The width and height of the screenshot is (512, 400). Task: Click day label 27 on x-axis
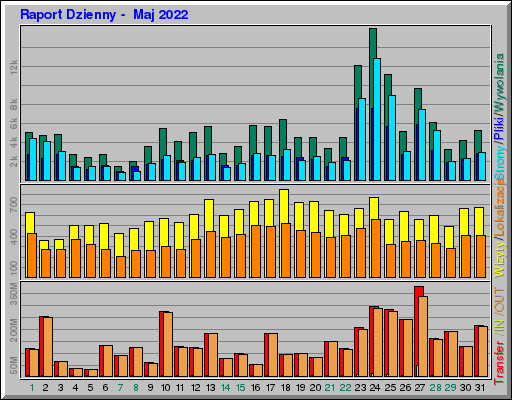[x=420, y=388]
